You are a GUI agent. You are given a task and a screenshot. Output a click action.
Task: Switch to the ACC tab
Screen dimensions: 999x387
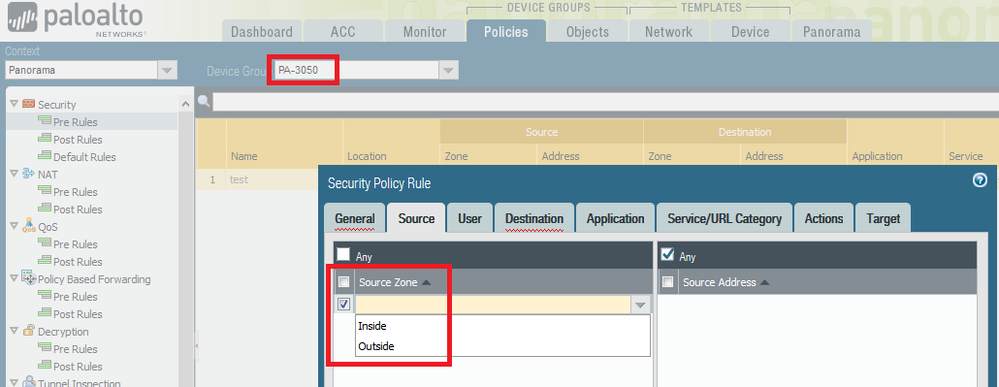343,31
